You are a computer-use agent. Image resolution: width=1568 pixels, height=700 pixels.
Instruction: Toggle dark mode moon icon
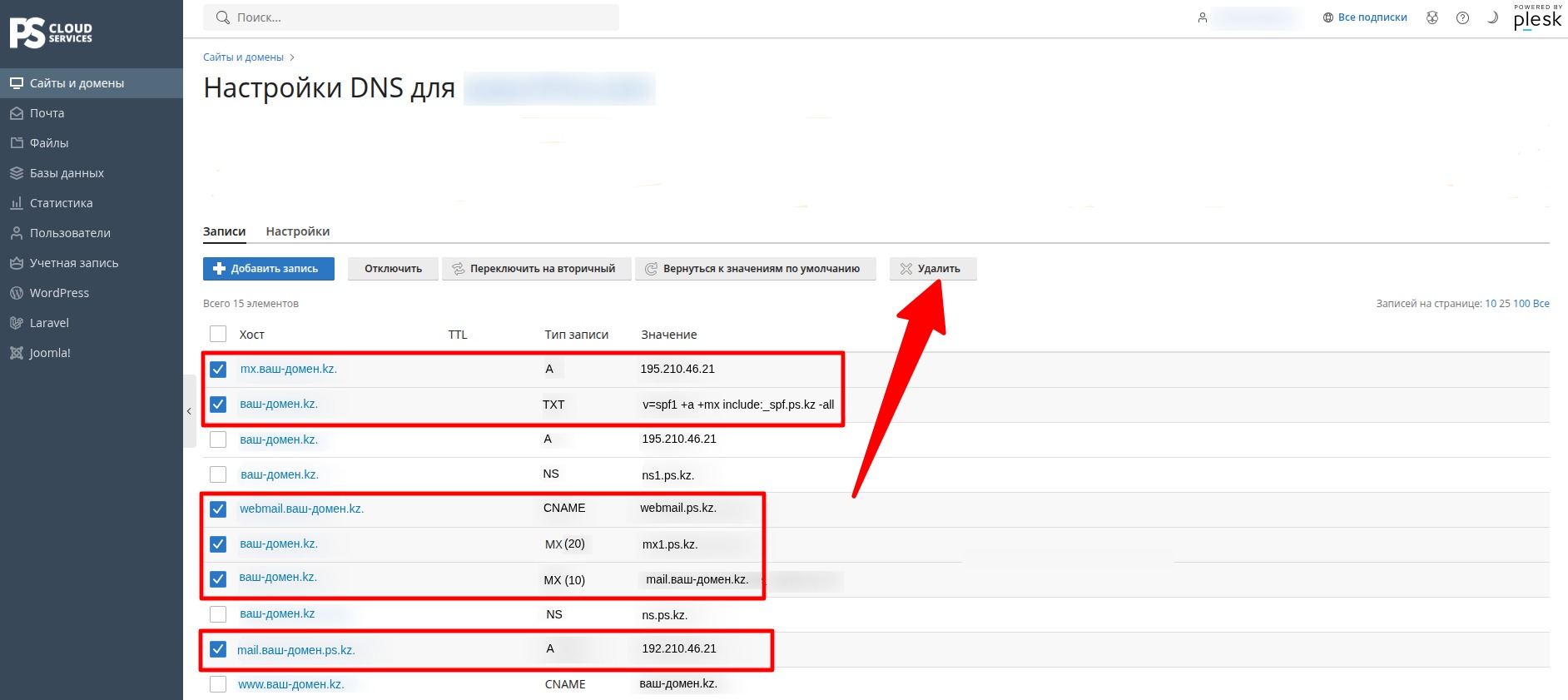(x=1492, y=17)
